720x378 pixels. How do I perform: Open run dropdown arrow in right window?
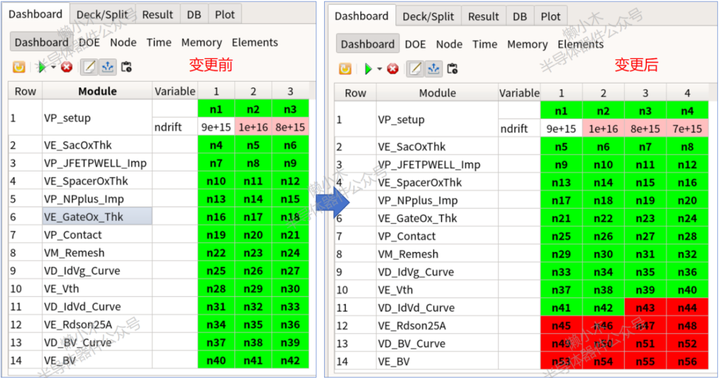point(379,69)
